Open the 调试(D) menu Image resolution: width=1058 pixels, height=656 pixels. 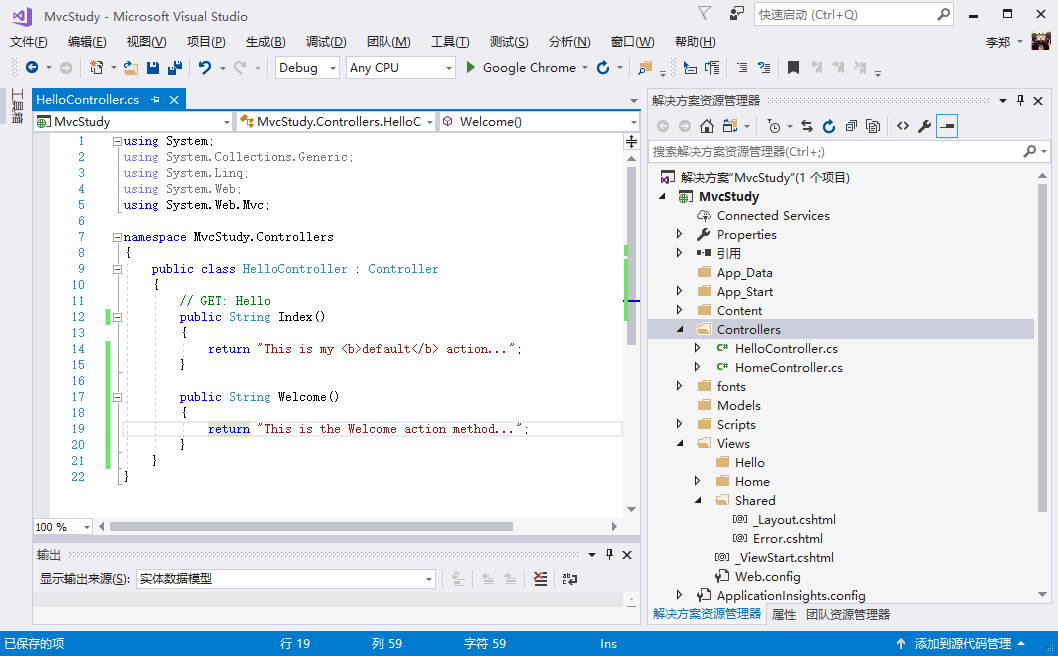pyautogui.click(x=325, y=42)
